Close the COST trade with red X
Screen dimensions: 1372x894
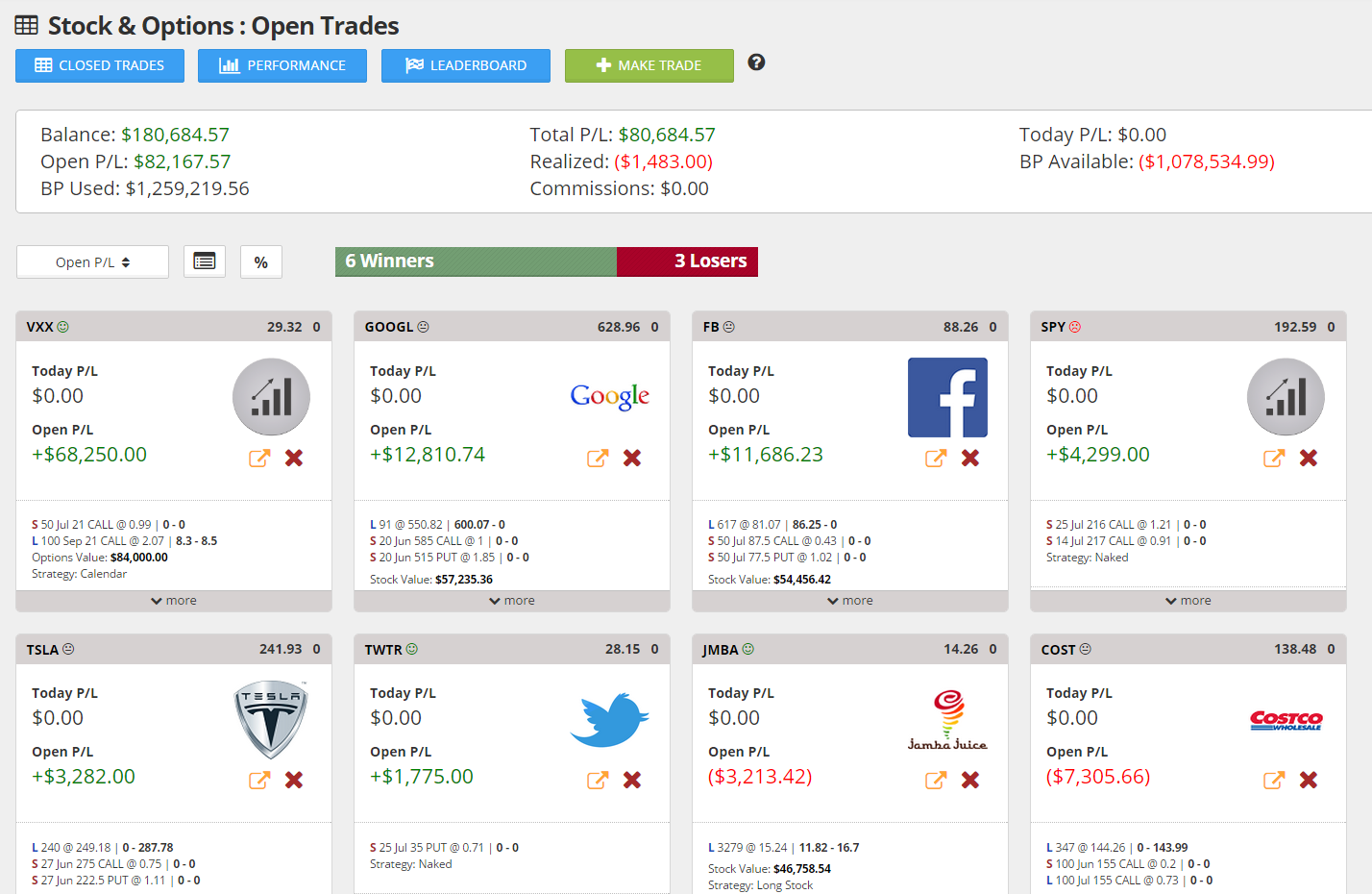point(1309,780)
